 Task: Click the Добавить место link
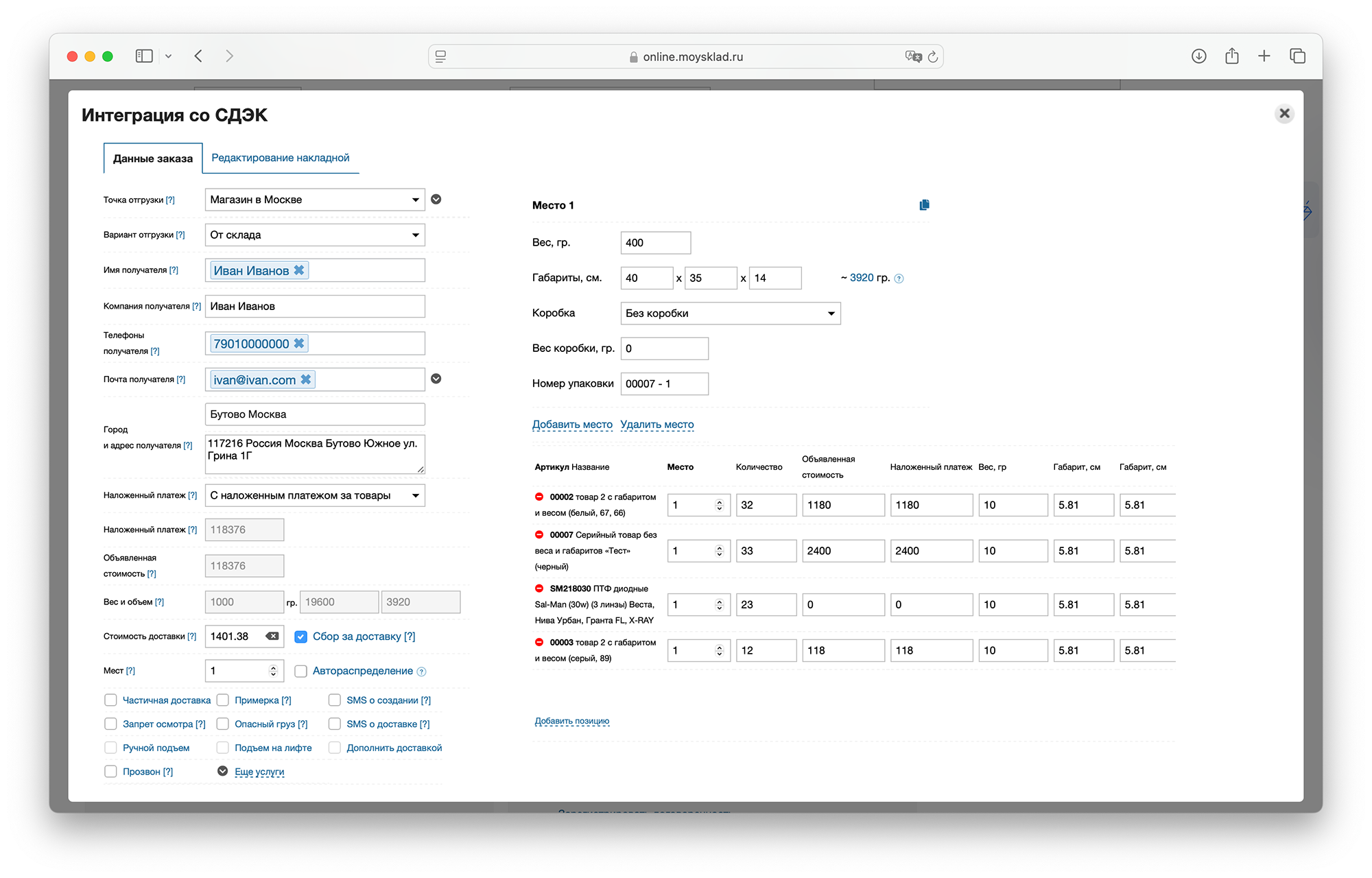(x=572, y=425)
